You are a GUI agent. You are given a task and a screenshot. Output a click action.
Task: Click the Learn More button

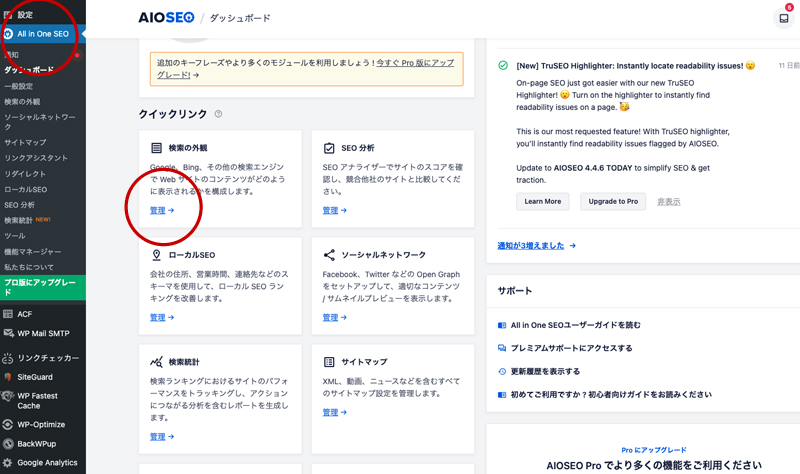(542, 202)
